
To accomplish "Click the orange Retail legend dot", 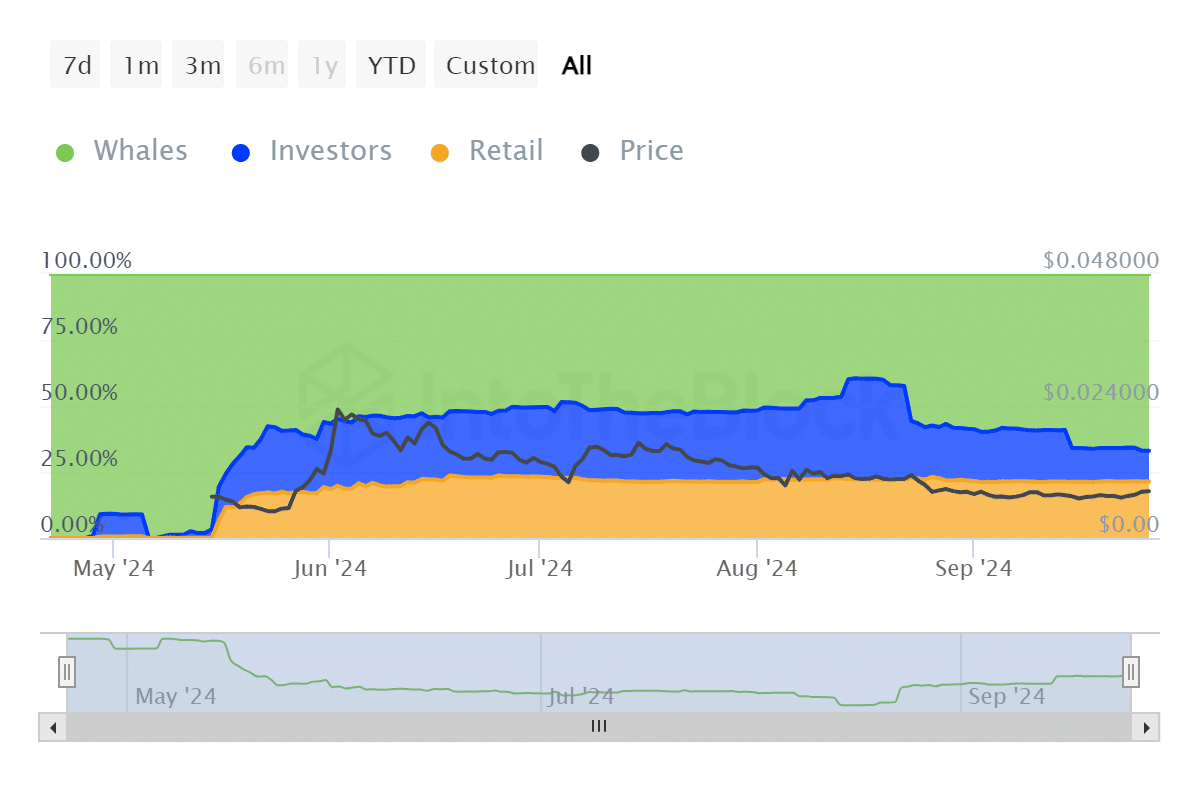I will (440, 153).
